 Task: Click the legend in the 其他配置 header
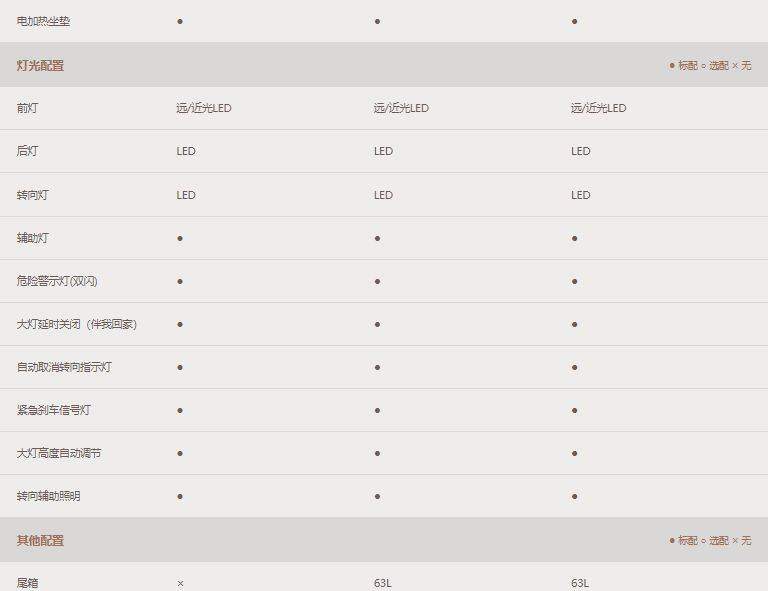click(710, 540)
